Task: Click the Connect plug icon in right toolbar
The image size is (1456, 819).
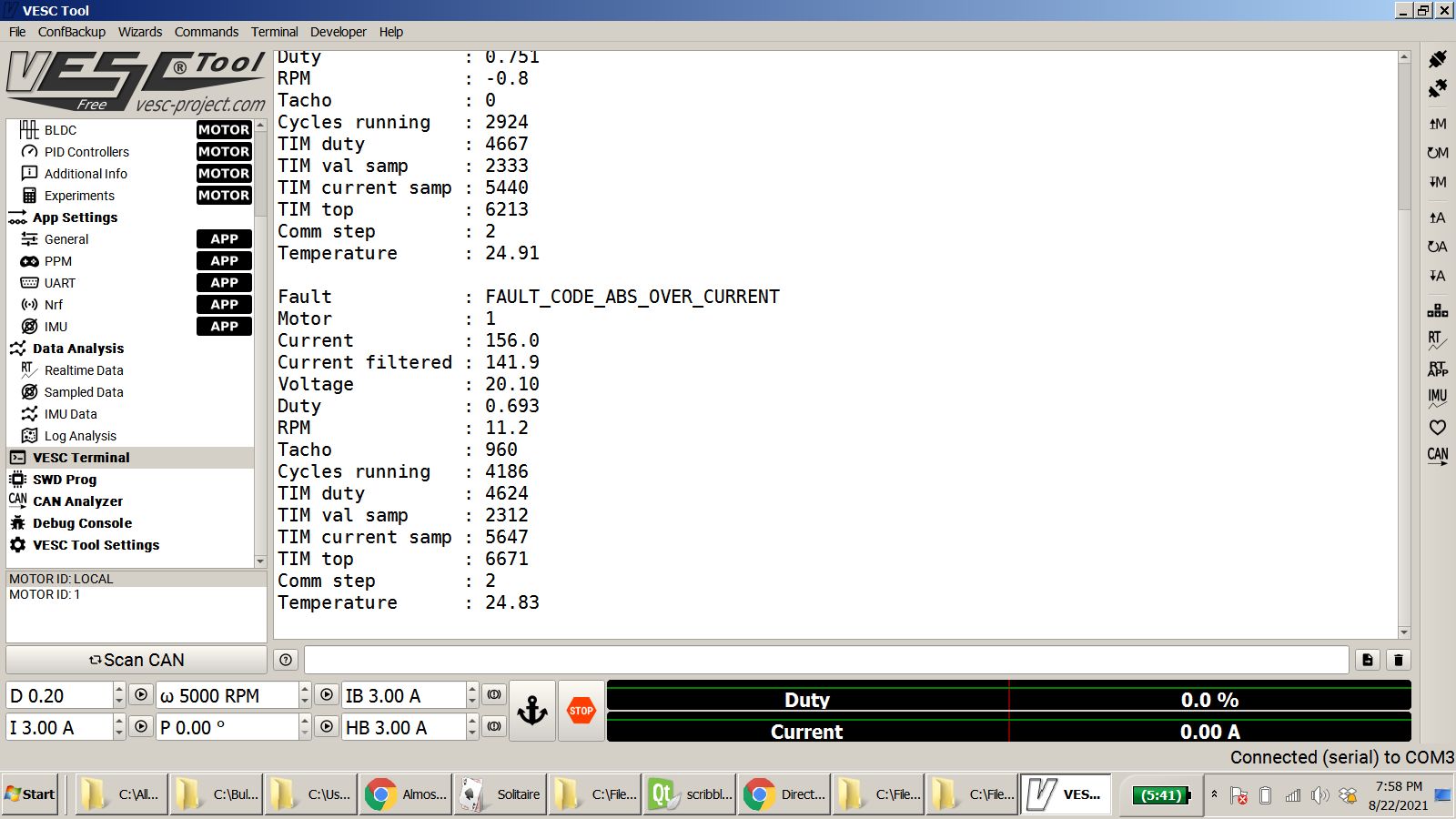Action: pos(1437,59)
